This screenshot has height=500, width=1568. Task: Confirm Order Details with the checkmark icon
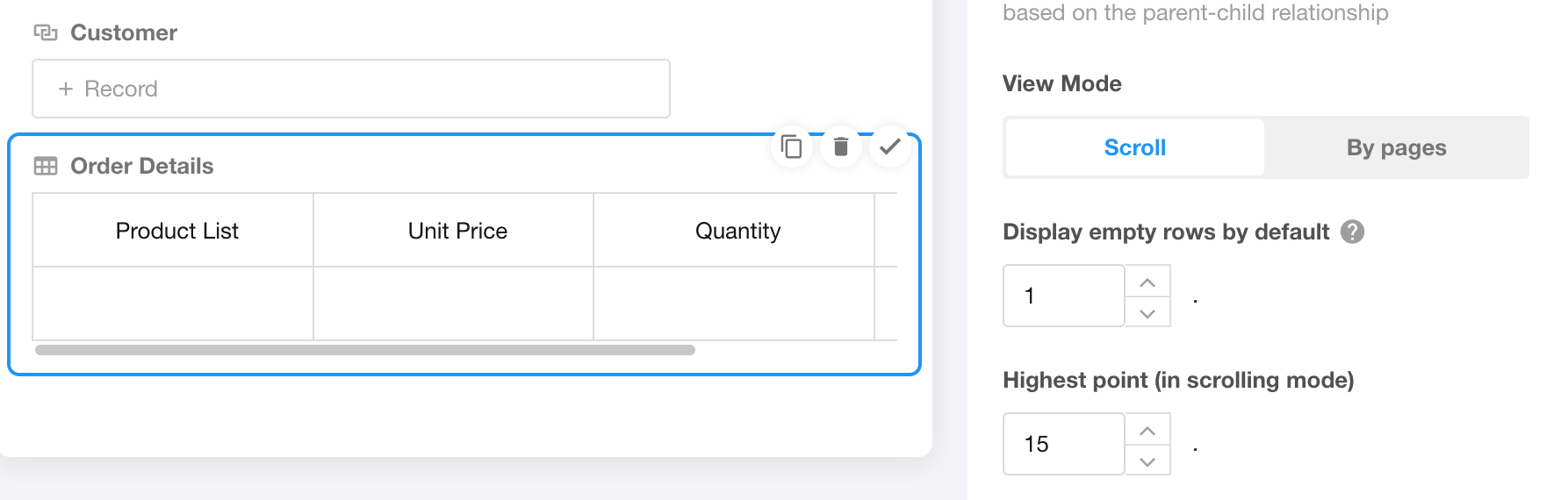point(890,146)
